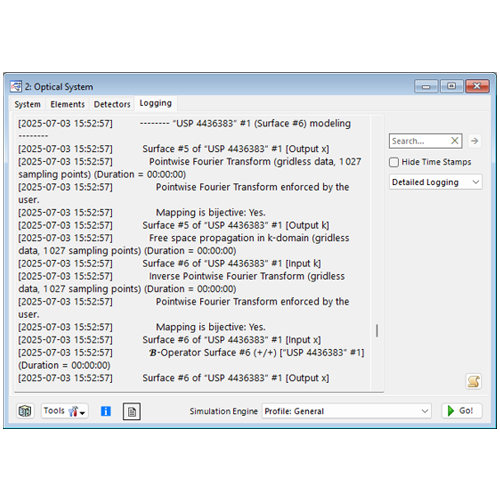Switch to the Elements tab
This screenshot has height=500, width=500.
[x=68, y=104]
